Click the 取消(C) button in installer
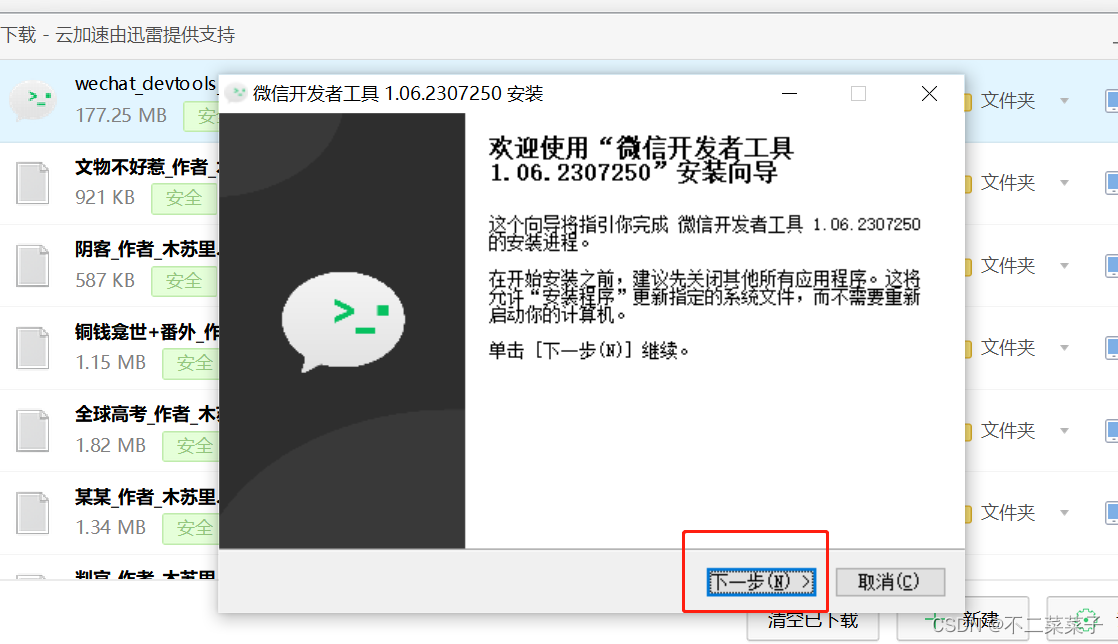Viewport: 1118px width, 644px height. (x=890, y=582)
